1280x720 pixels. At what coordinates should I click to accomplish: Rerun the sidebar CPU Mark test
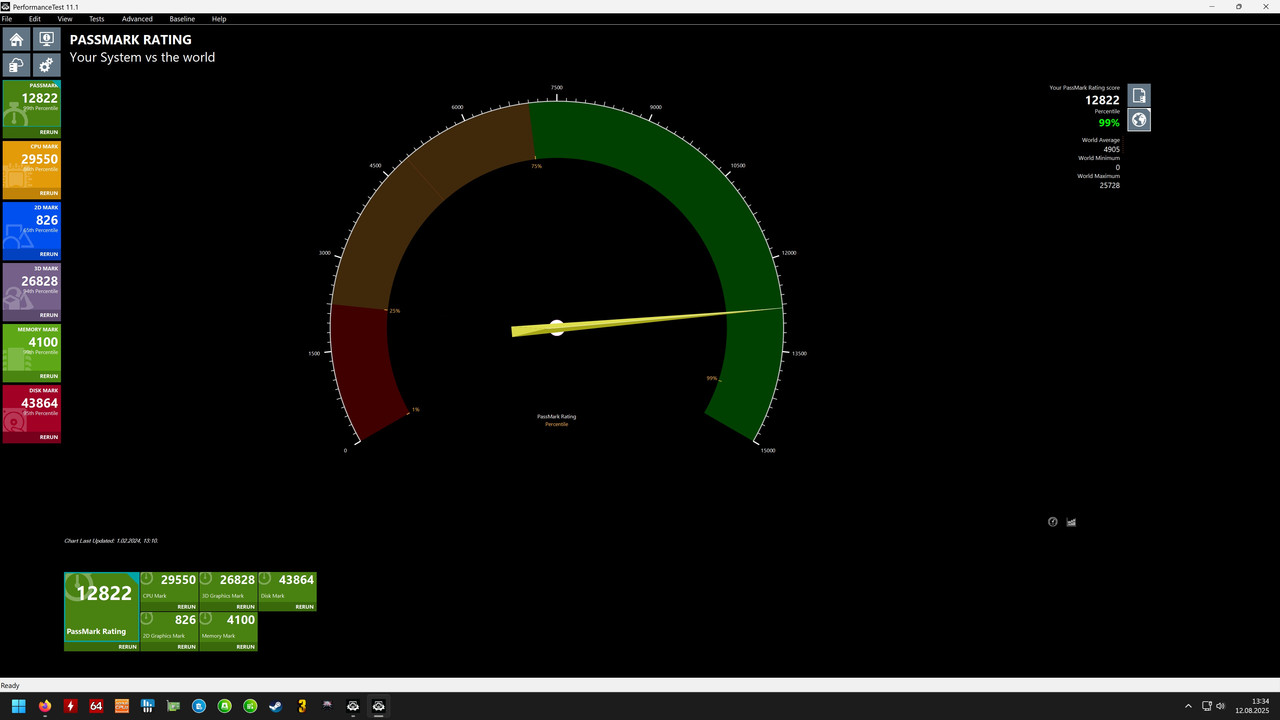pyautogui.click(x=48, y=193)
